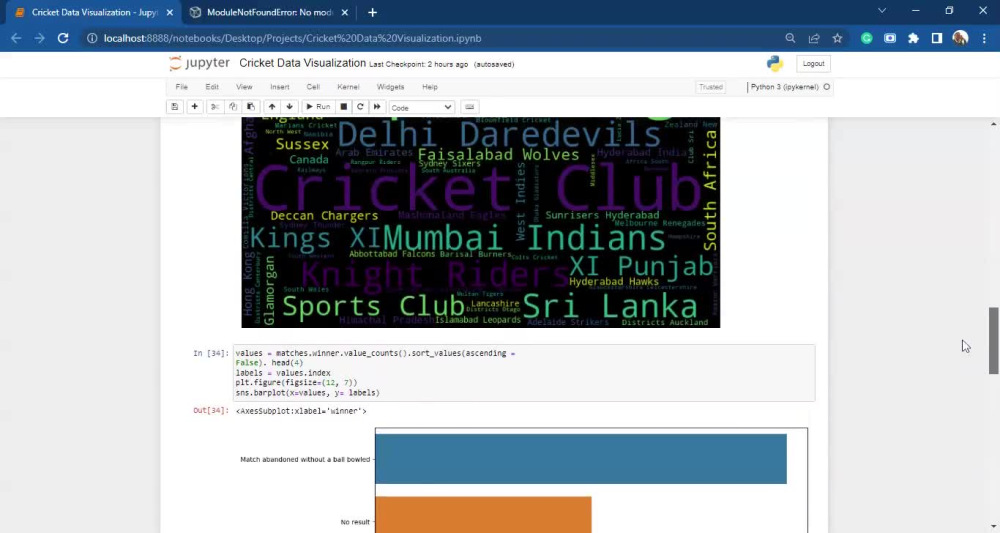This screenshot has width=1000, height=533.
Task: Save and checkpoint the notebook
Action: pos(174,107)
